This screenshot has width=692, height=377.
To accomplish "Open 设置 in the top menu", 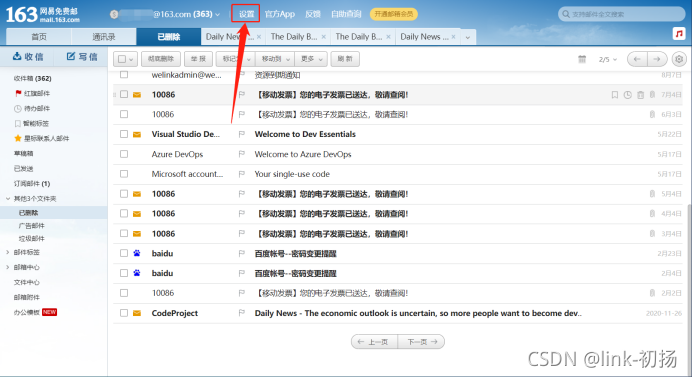I will click(246, 14).
